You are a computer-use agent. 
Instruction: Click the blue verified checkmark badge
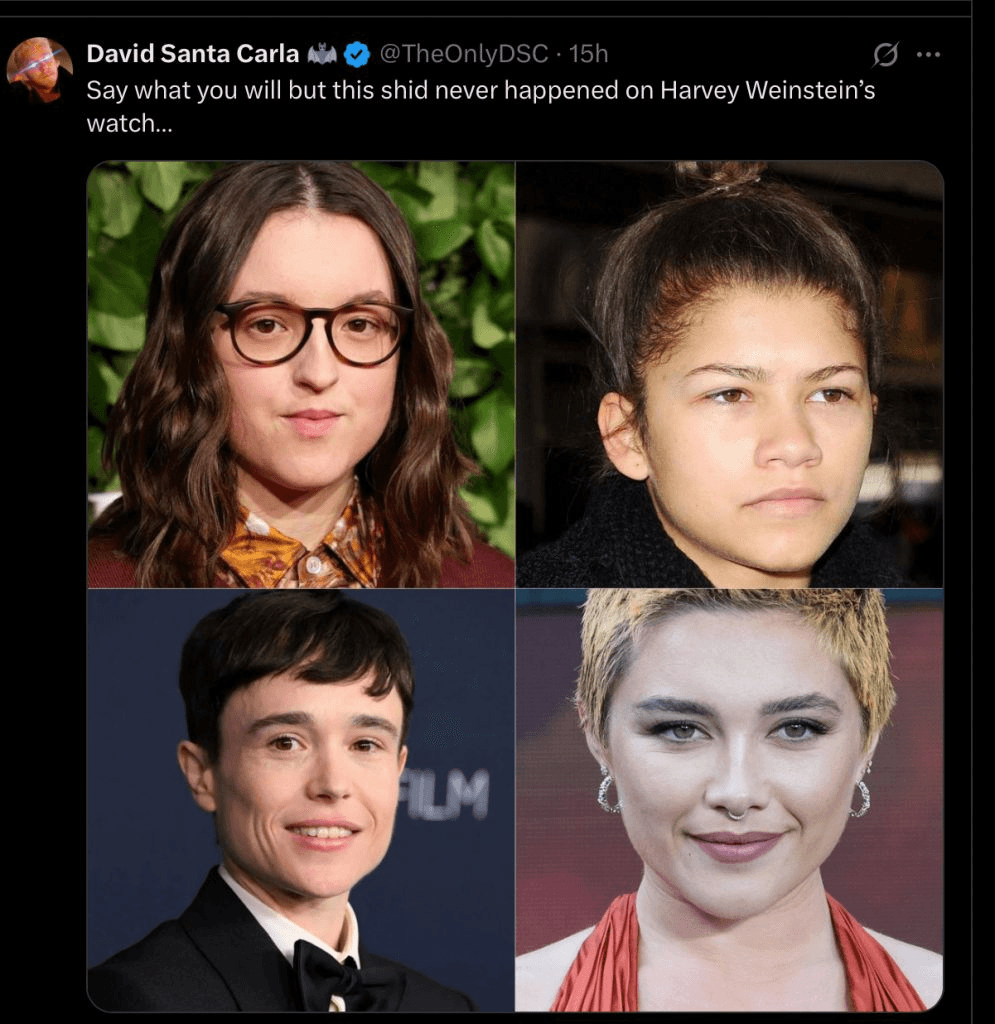[356, 54]
